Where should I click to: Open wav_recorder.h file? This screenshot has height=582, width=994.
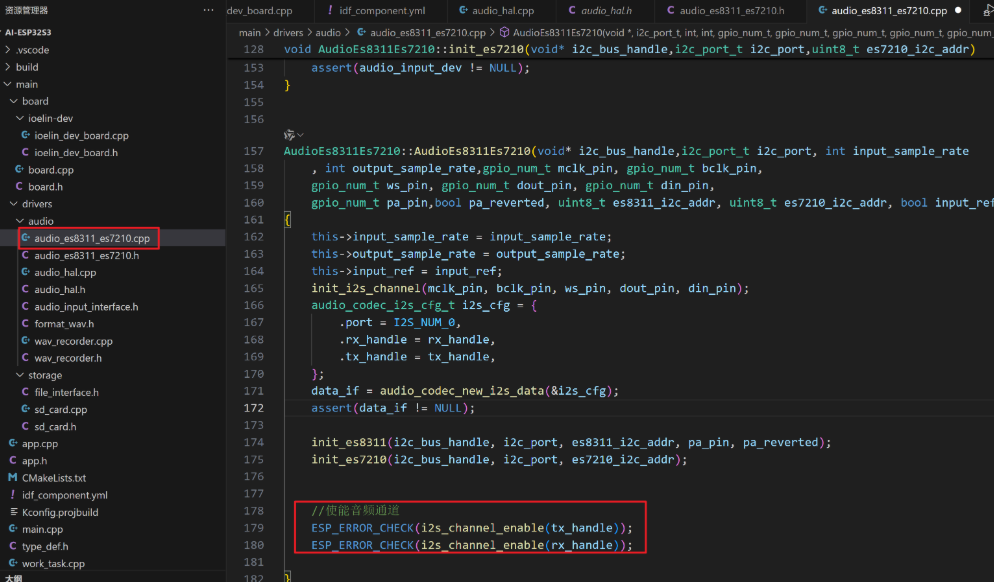pyautogui.click(x=68, y=358)
